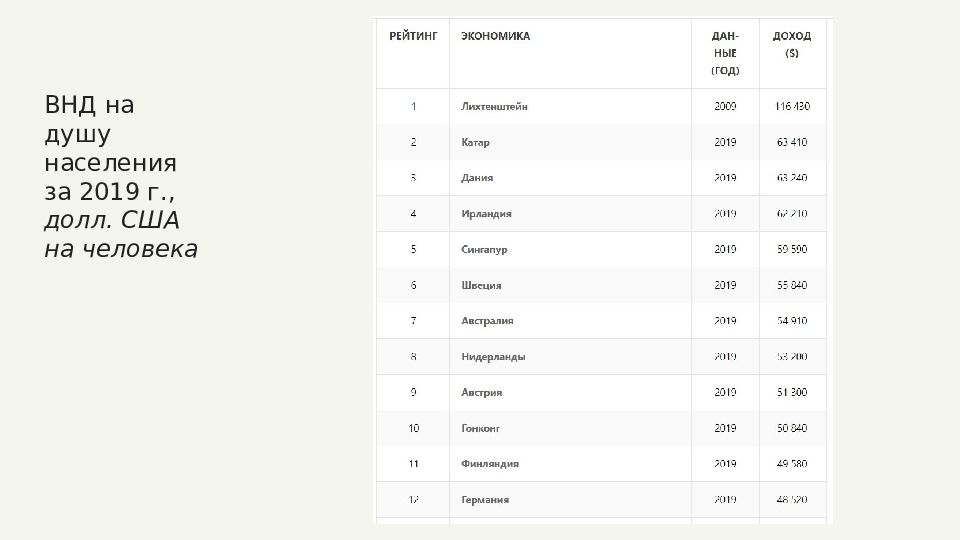Click the ЭКОНОМИКА column header
Viewport: 960px width, 540px height.
(495, 36)
